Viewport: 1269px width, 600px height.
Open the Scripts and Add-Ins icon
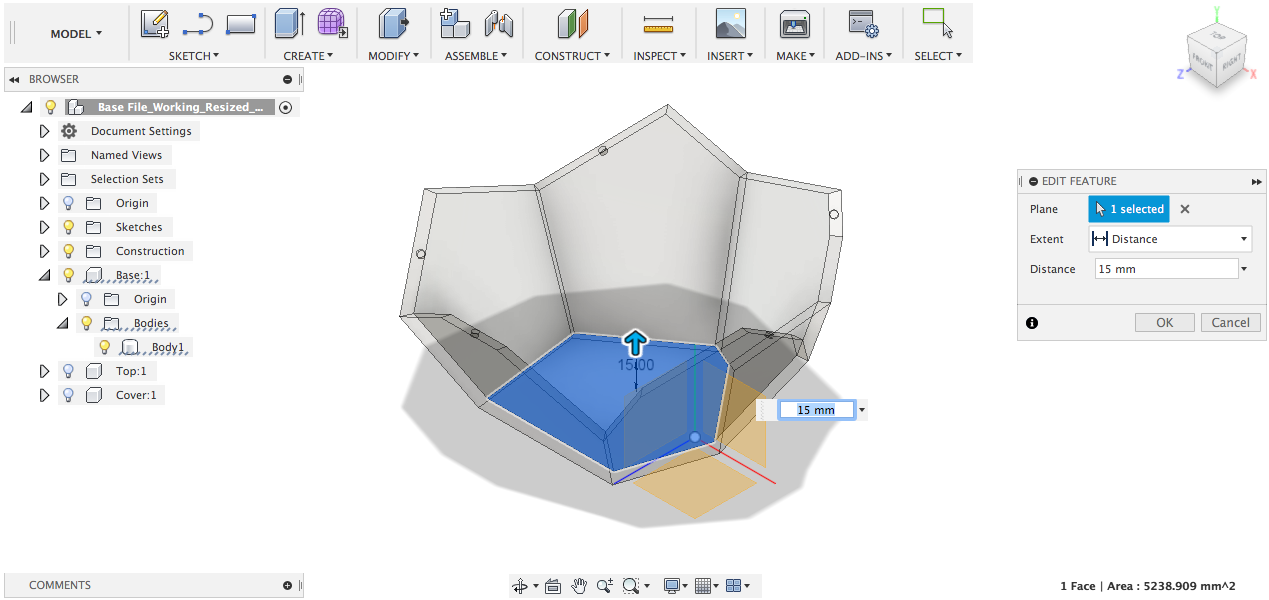pos(862,23)
